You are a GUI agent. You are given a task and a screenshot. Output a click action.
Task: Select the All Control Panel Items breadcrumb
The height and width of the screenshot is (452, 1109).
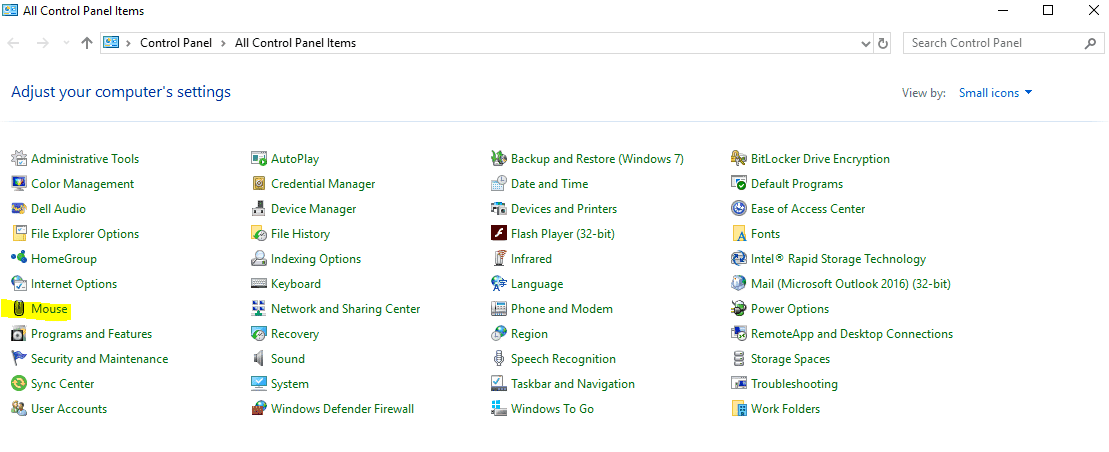click(296, 43)
